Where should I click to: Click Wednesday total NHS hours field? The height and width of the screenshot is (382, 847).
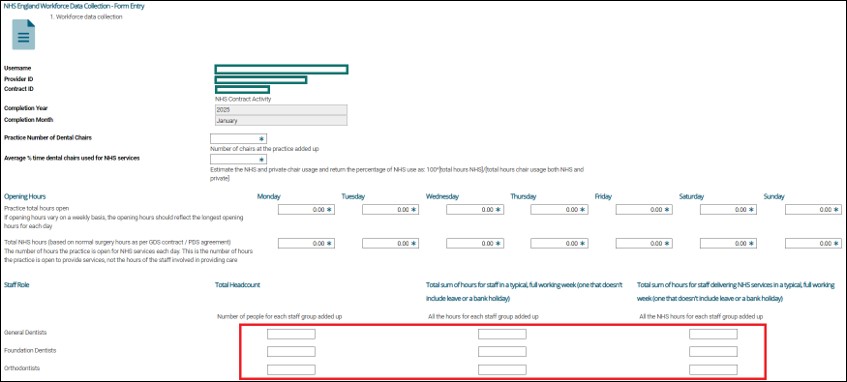pos(475,244)
